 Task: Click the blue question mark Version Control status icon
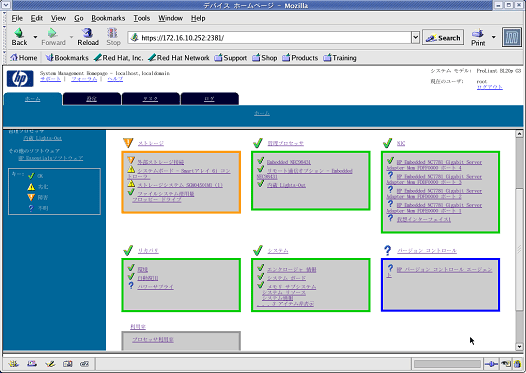387,250
